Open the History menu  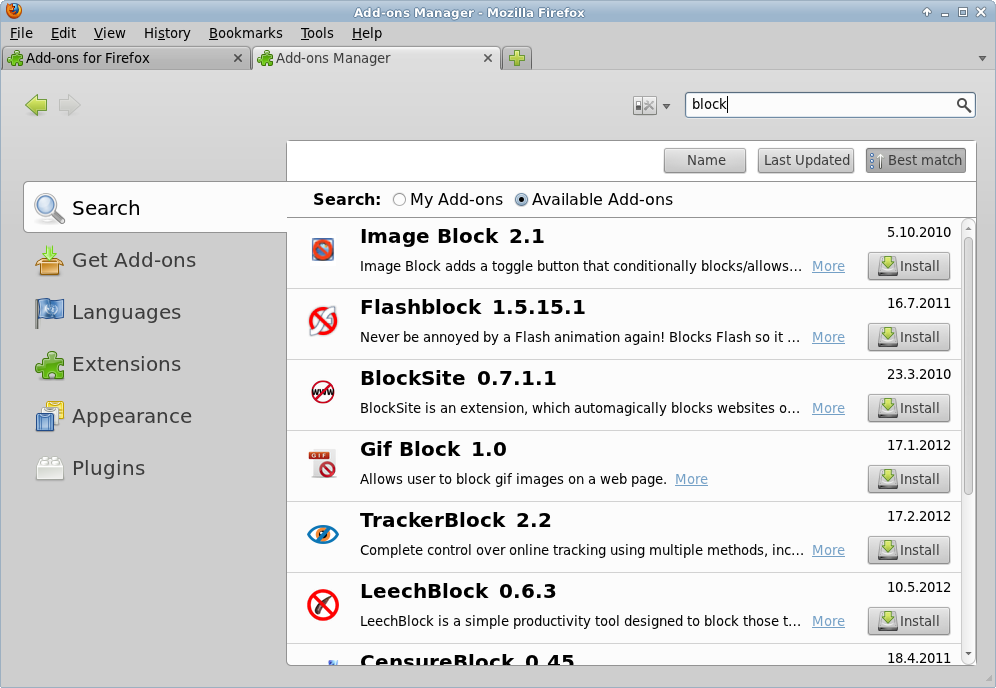167,33
